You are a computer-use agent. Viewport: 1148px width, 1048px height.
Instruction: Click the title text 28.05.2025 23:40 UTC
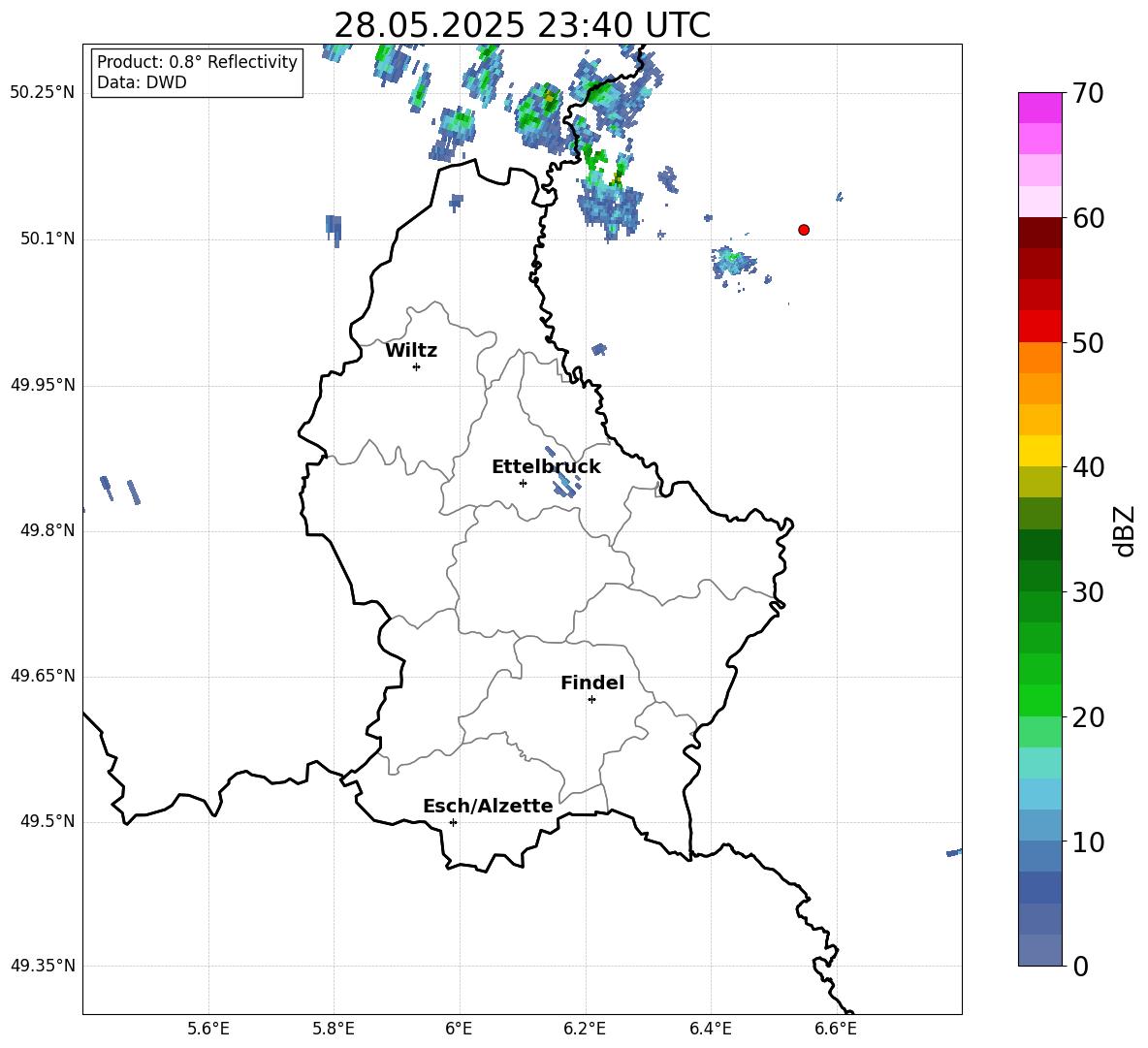pyautogui.click(x=522, y=25)
